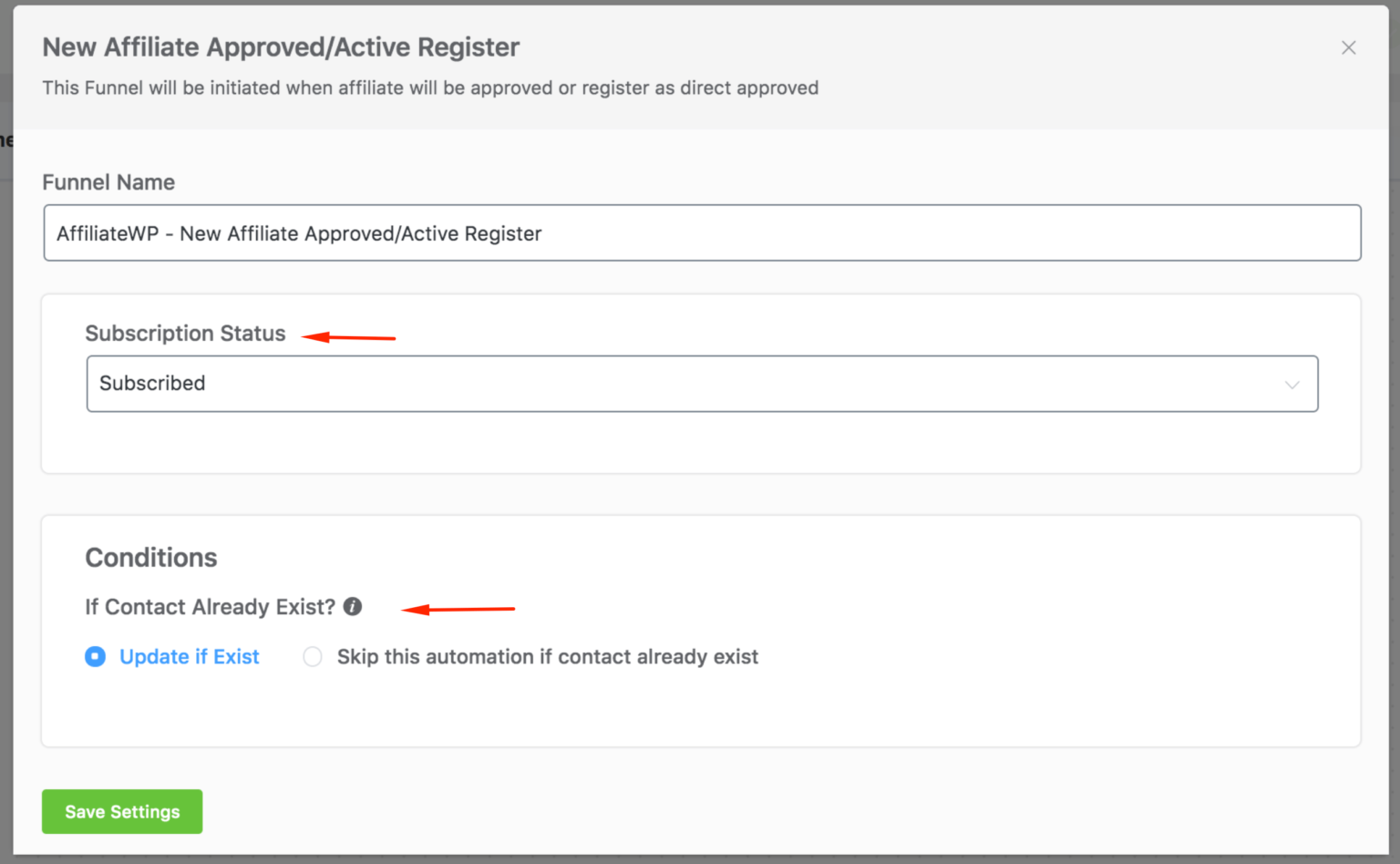1400x864 pixels.
Task: Click the Conditions heading
Action: tap(151, 558)
